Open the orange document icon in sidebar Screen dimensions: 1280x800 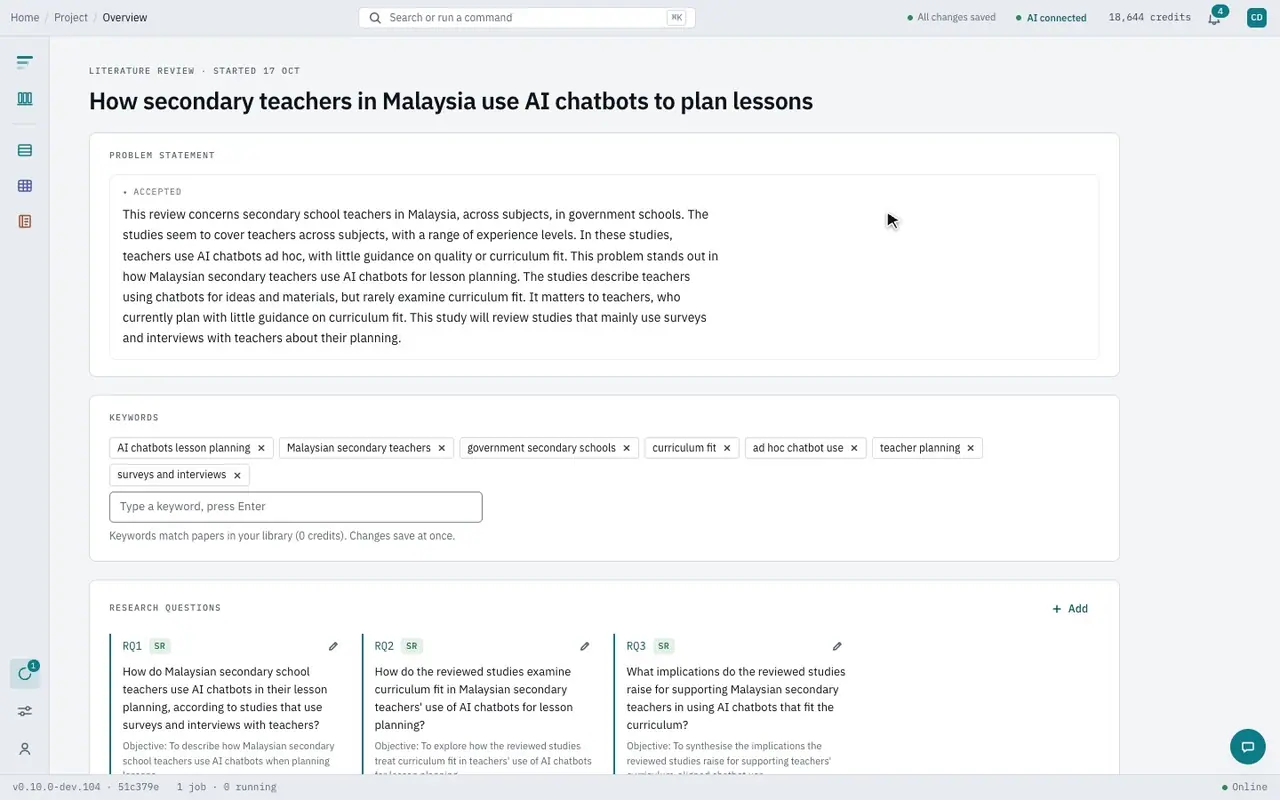click(x=25, y=221)
